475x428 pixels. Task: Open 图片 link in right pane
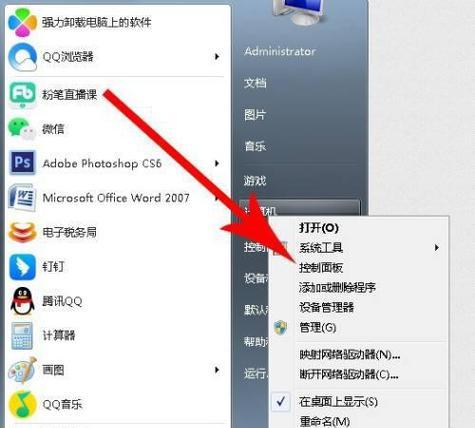(255, 115)
